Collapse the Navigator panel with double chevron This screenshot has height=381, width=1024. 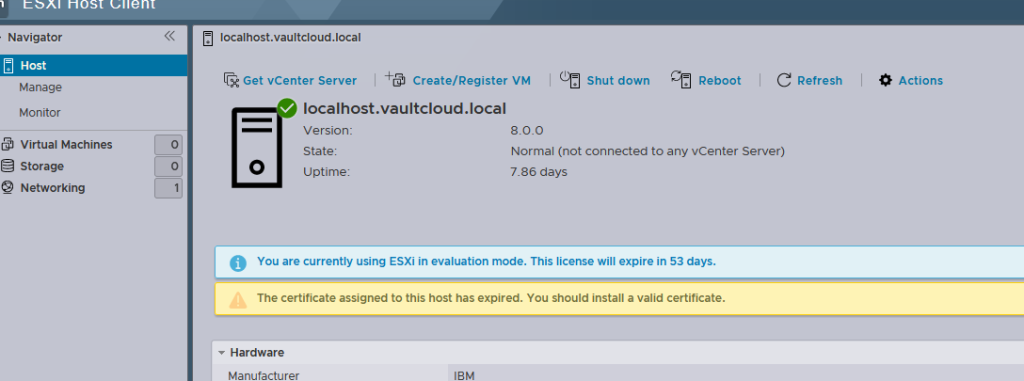(x=170, y=36)
